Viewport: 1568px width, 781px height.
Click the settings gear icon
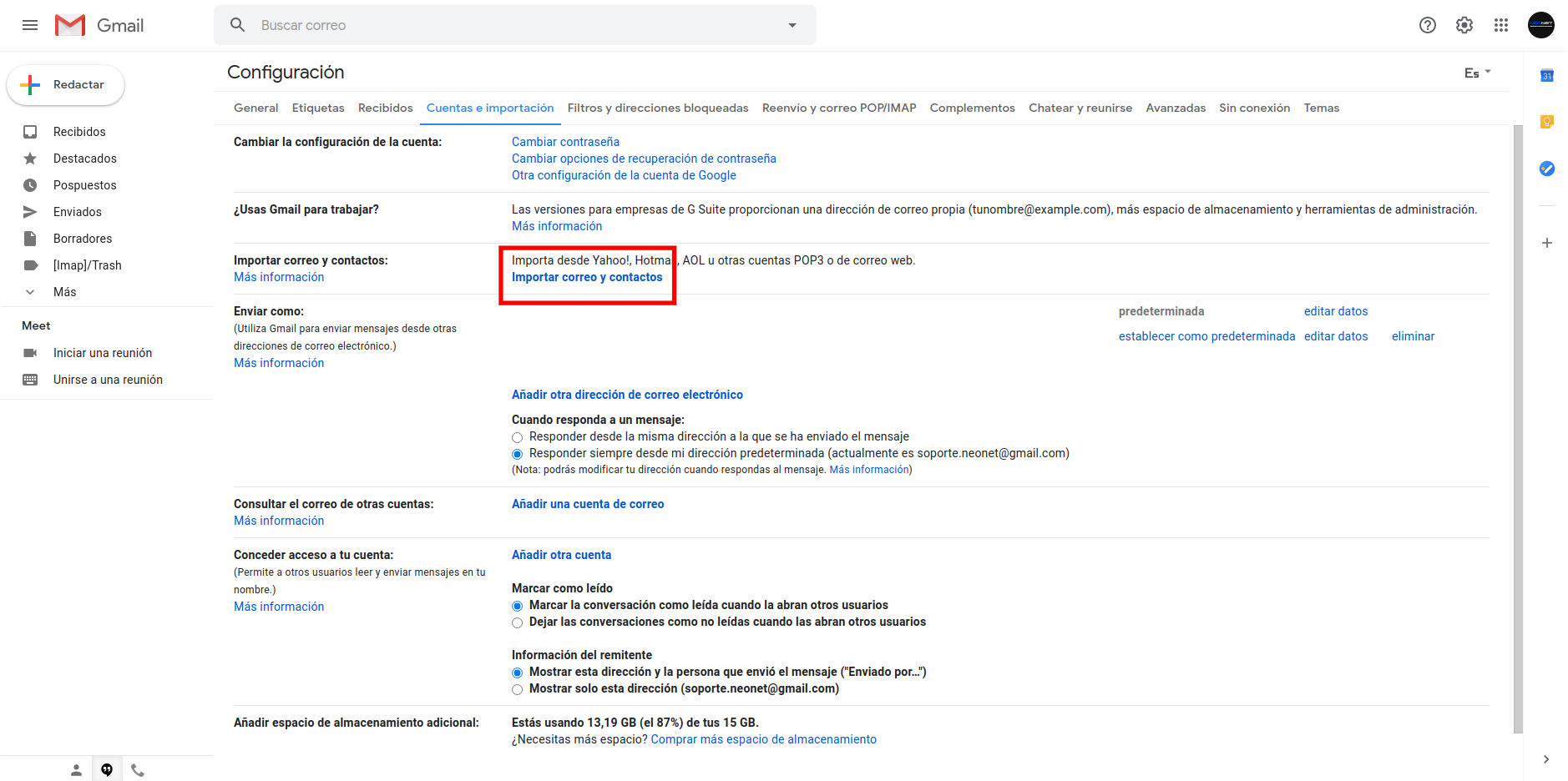[1464, 25]
